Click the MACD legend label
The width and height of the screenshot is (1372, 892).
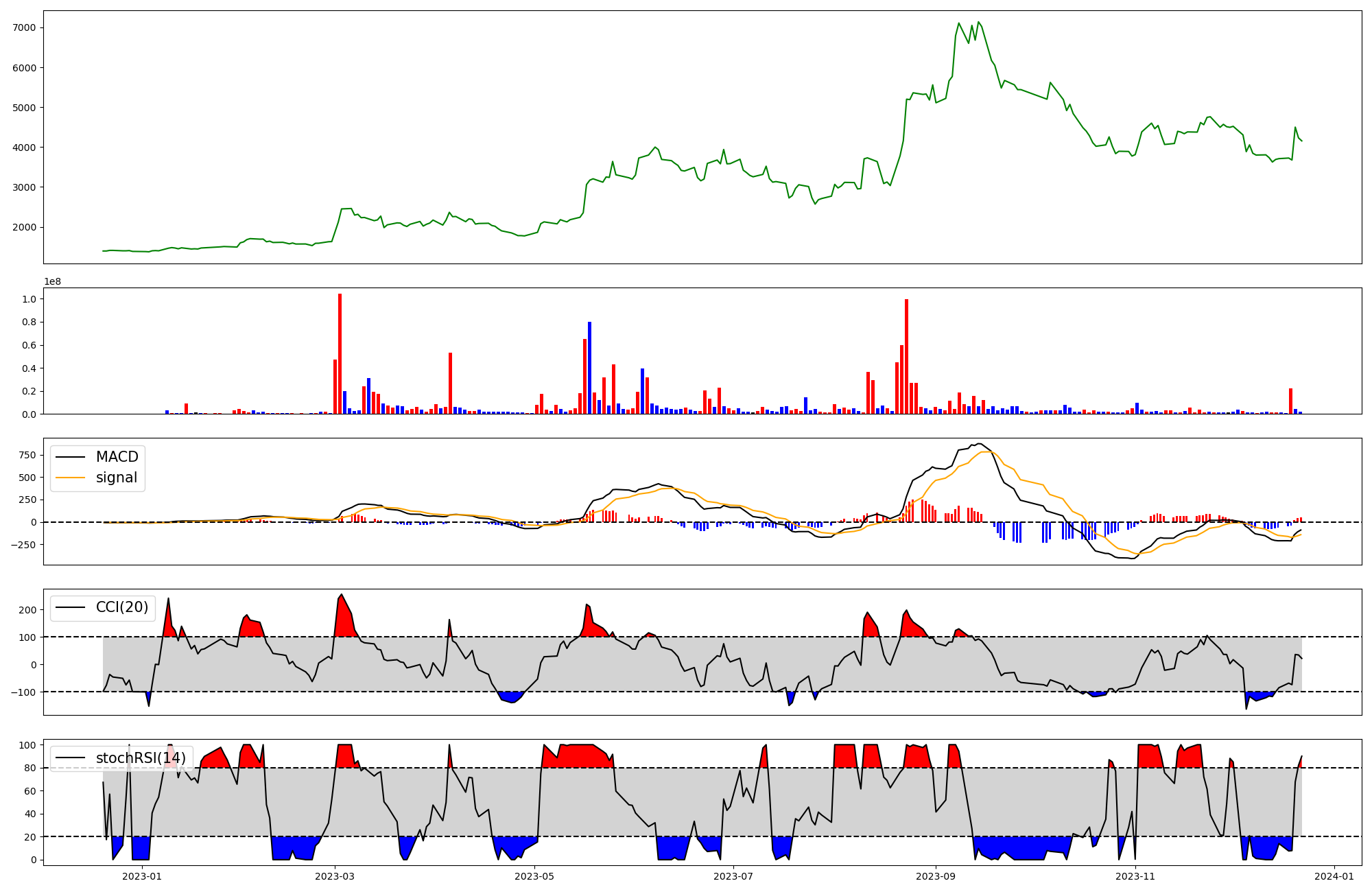click(x=117, y=457)
